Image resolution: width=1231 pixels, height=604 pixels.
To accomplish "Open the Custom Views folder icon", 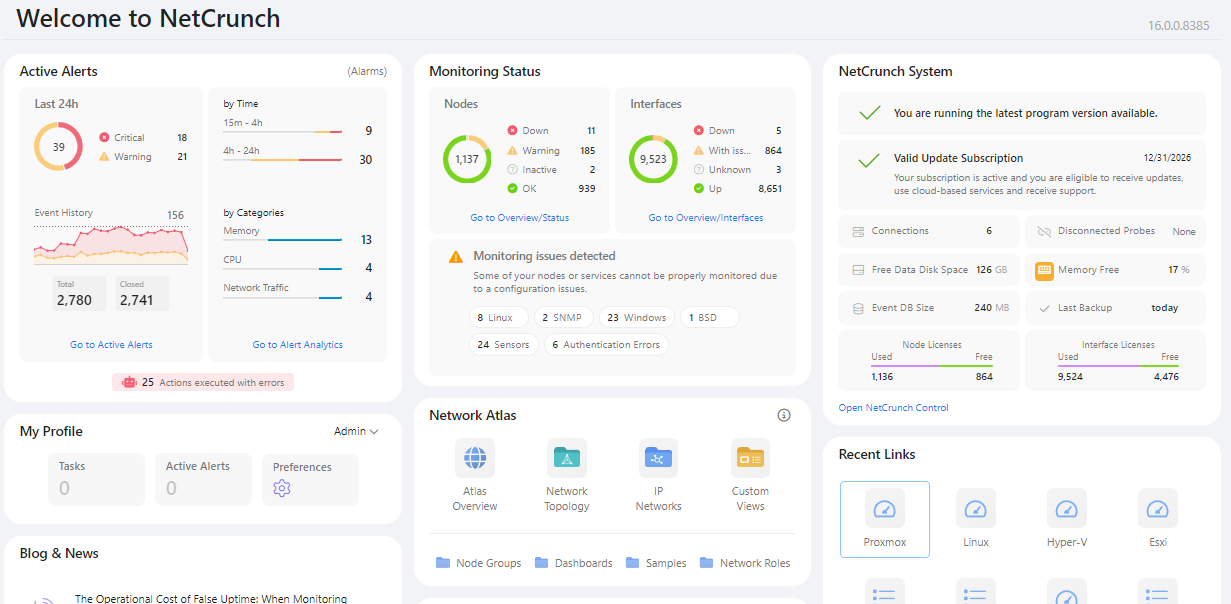I will click(750, 458).
